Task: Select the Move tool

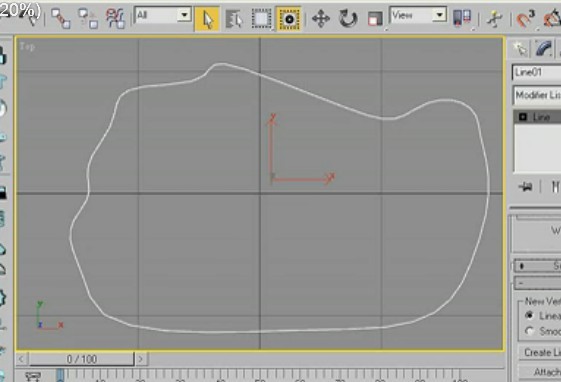Action: tap(321, 19)
